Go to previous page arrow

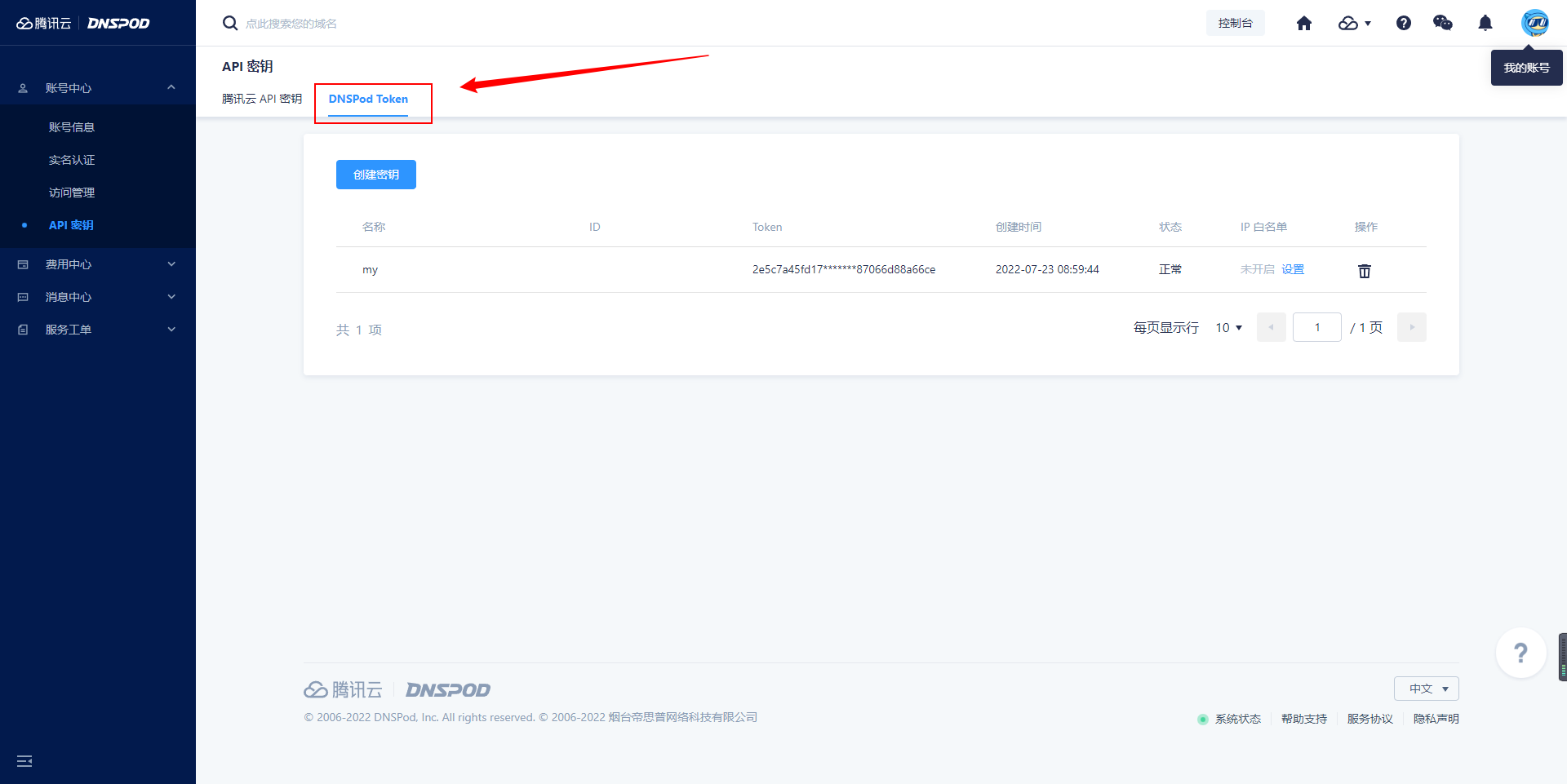pos(1272,327)
